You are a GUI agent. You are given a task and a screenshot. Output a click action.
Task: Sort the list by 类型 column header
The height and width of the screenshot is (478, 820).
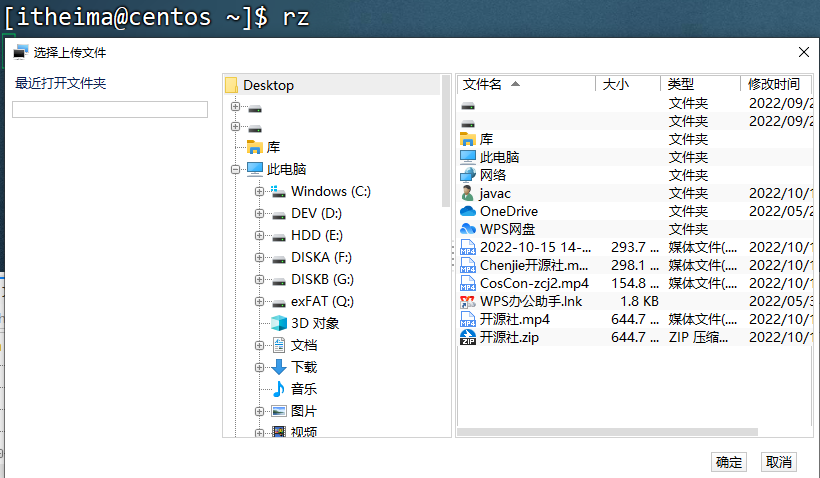(701, 84)
